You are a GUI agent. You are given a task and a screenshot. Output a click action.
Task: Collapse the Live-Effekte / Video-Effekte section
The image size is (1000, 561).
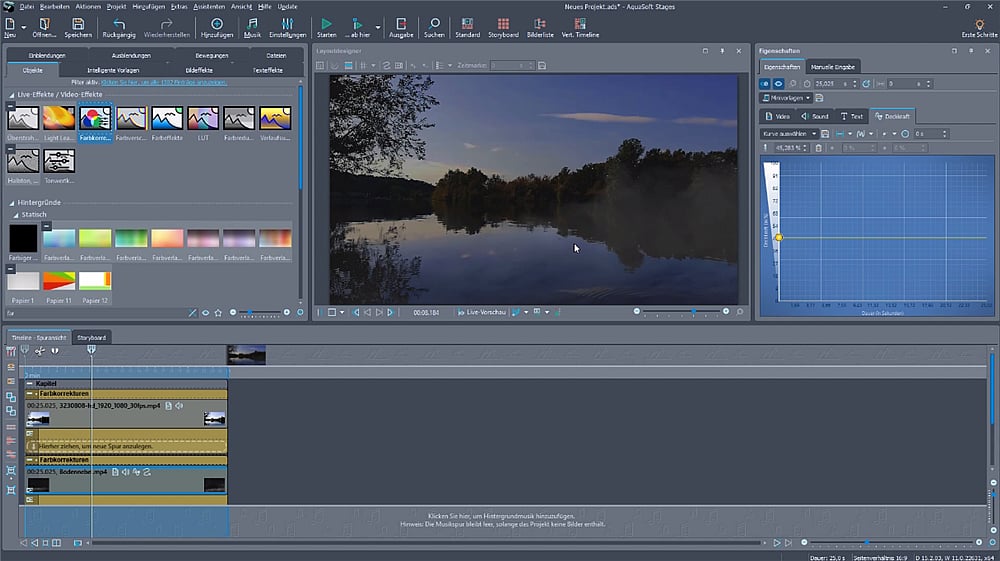click(x=14, y=94)
